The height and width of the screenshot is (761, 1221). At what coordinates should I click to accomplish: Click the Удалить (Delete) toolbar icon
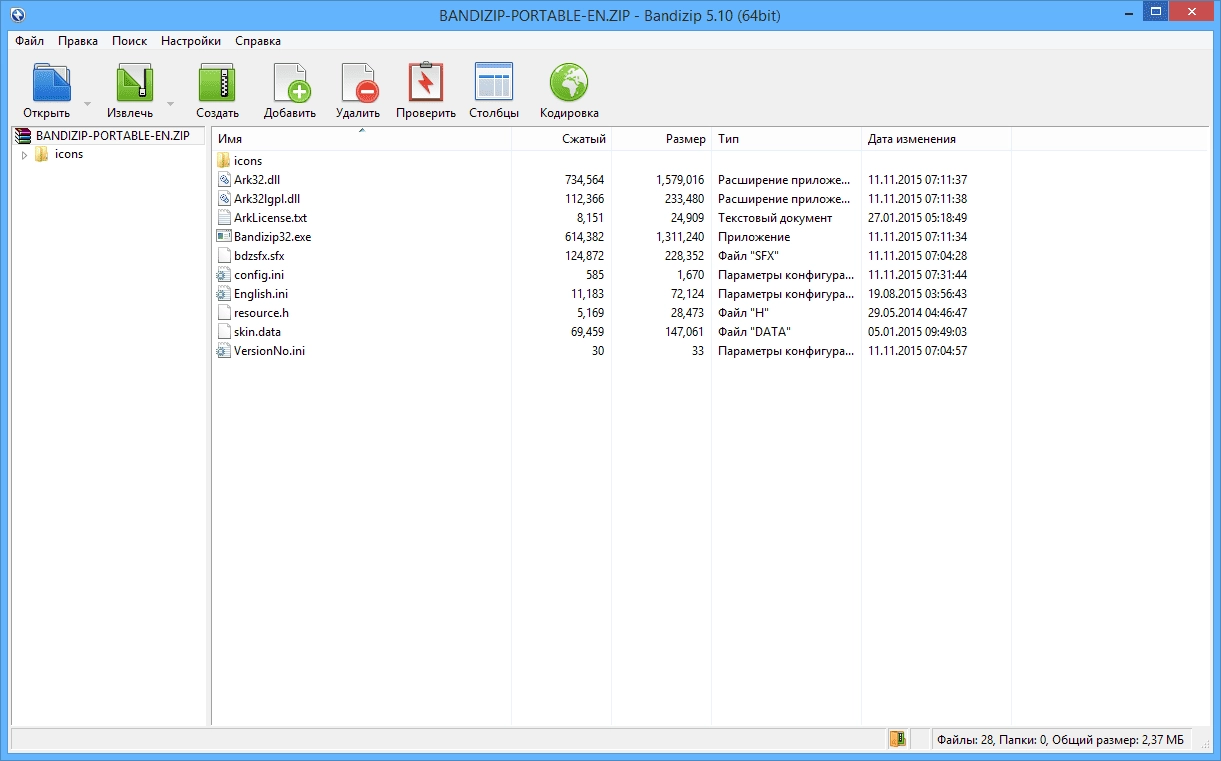coord(358,82)
